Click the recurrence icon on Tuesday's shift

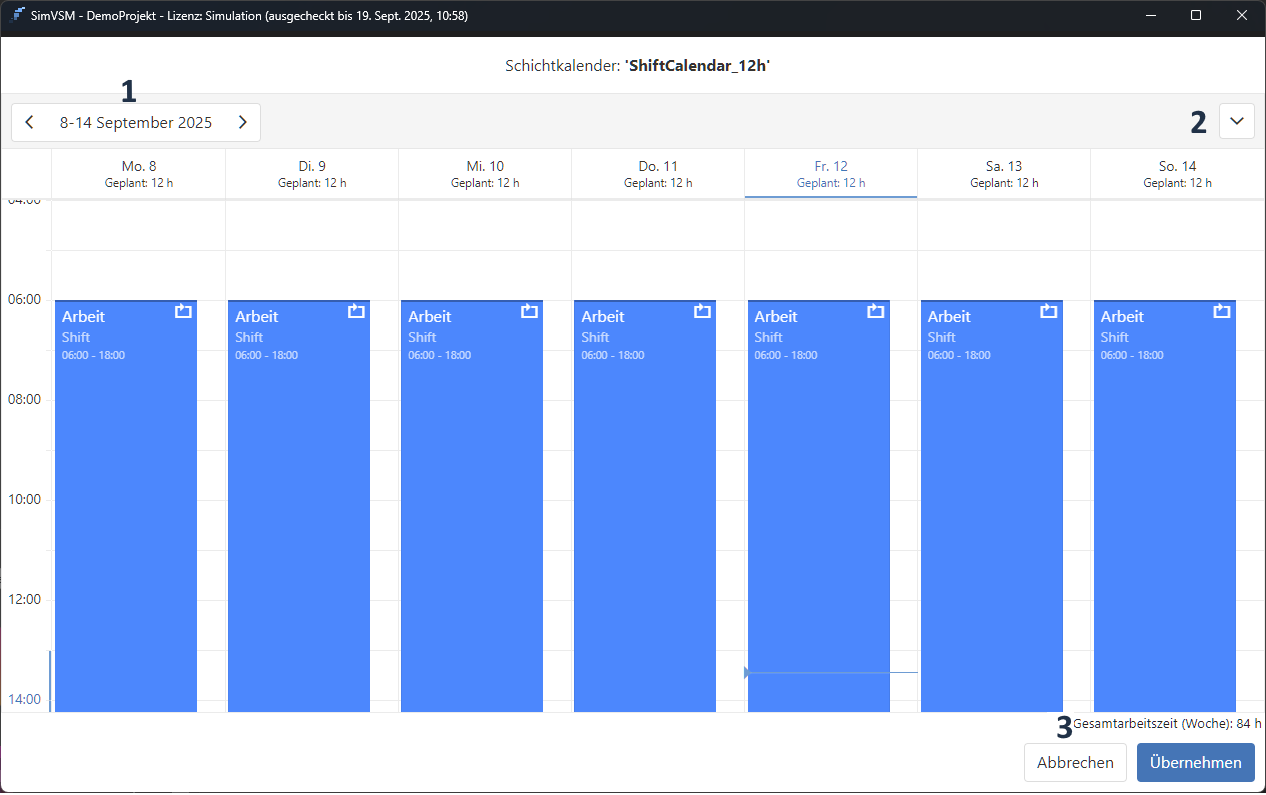[356, 312]
